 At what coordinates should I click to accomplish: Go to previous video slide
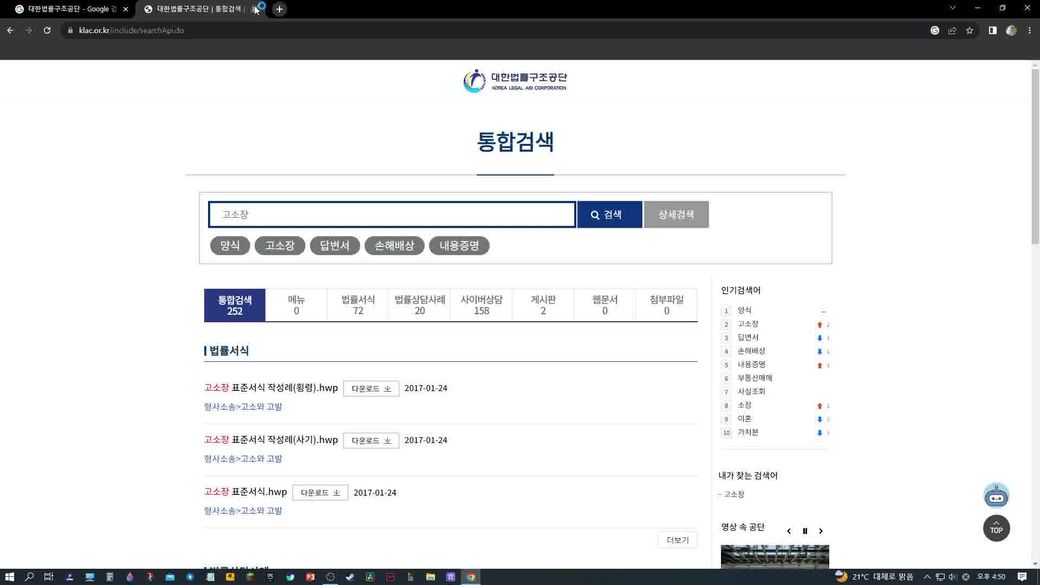point(789,531)
